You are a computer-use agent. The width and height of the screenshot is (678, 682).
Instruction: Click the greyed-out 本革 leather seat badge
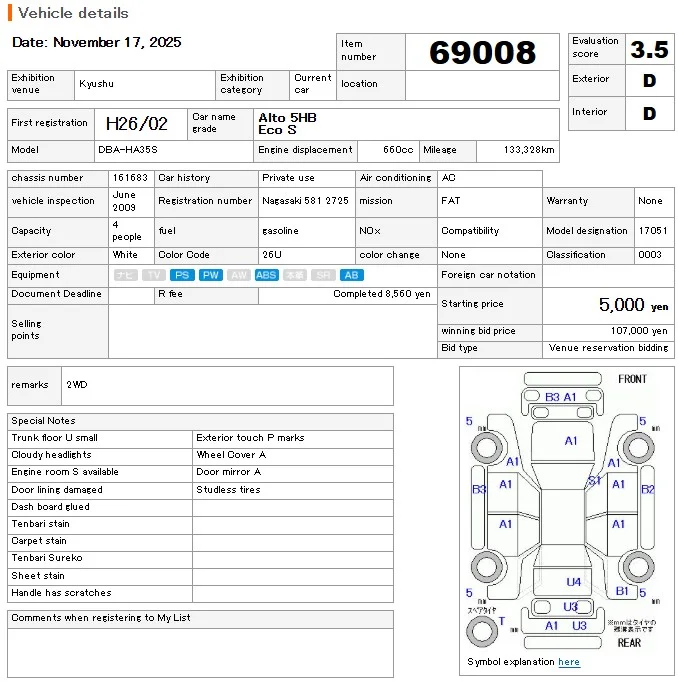click(295, 275)
